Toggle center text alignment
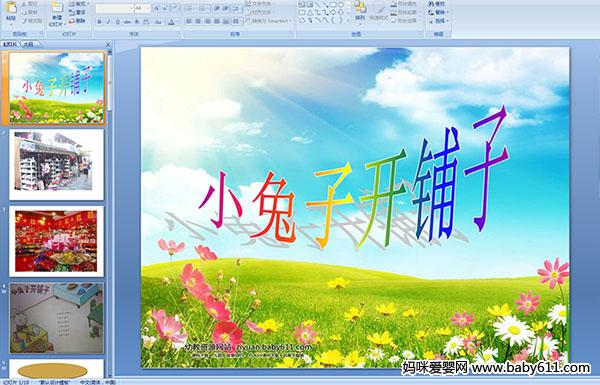 pos(198,21)
